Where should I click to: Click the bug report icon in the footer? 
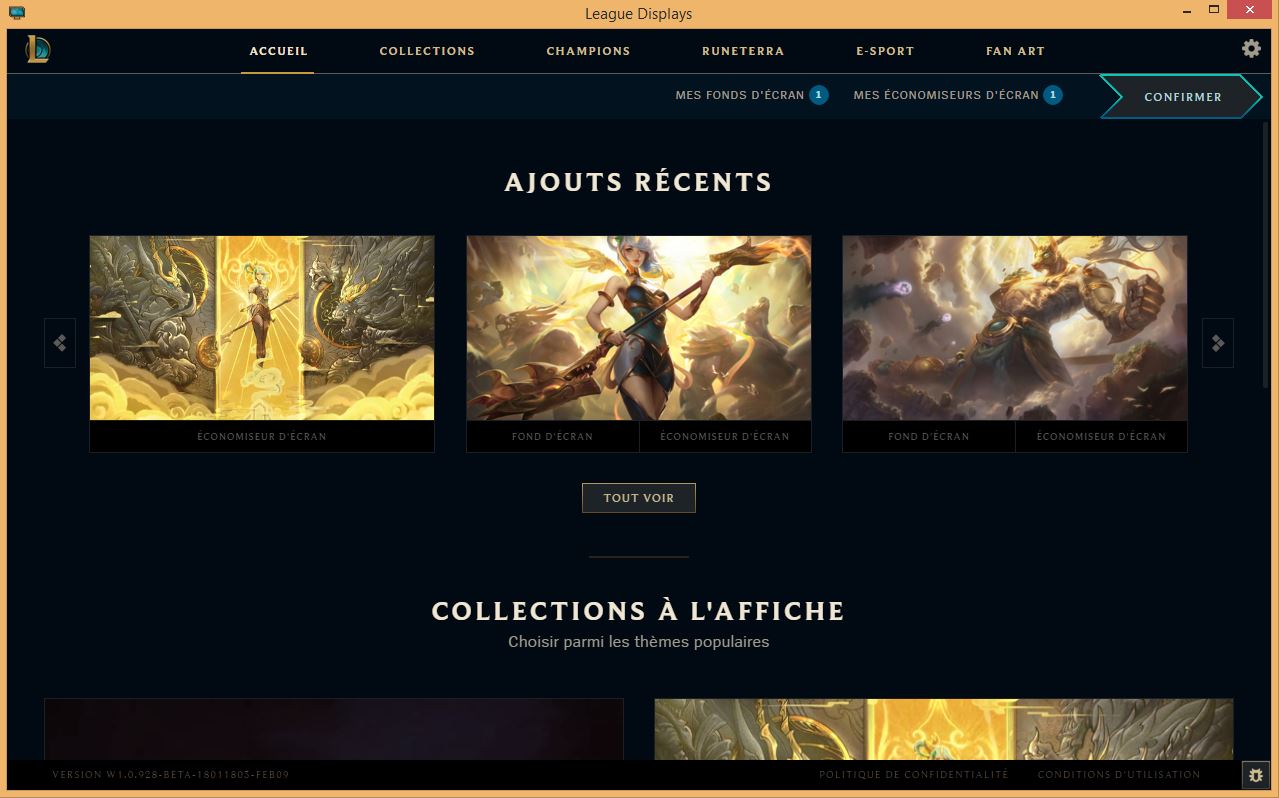pyautogui.click(x=1256, y=775)
